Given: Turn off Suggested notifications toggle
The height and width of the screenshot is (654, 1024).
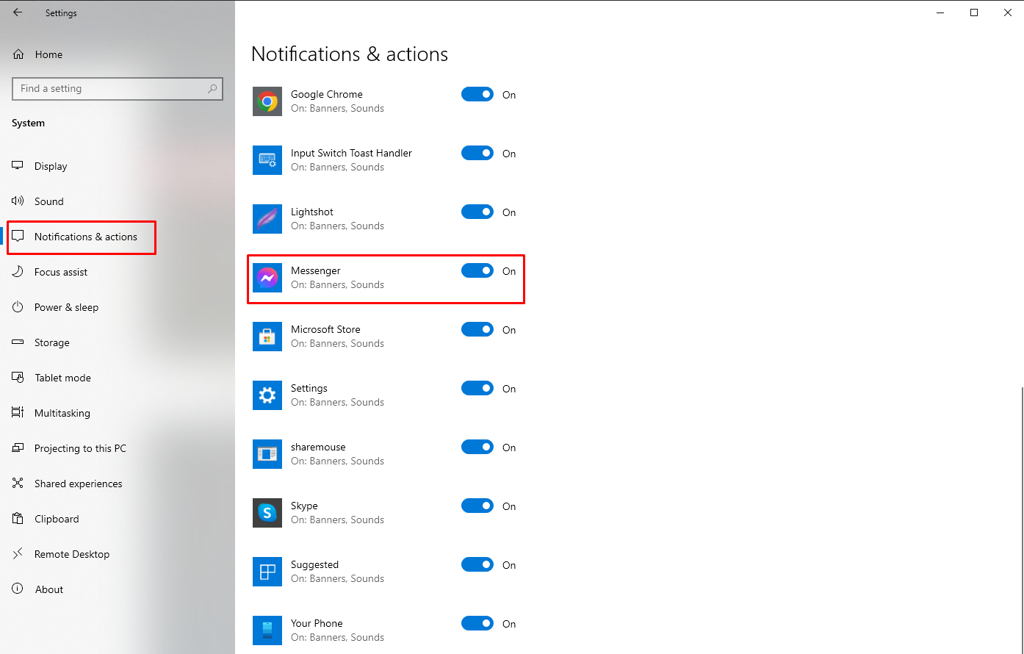Looking at the screenshot, I should [x=477, y=564].
